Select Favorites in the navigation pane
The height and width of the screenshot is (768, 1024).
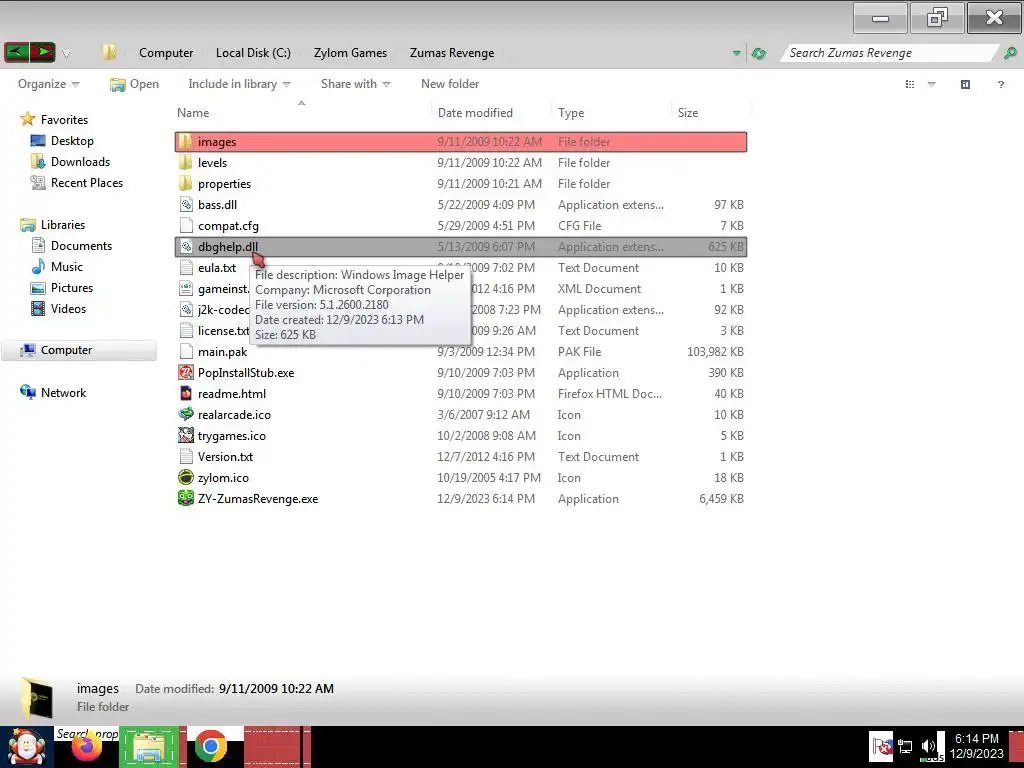64,120
